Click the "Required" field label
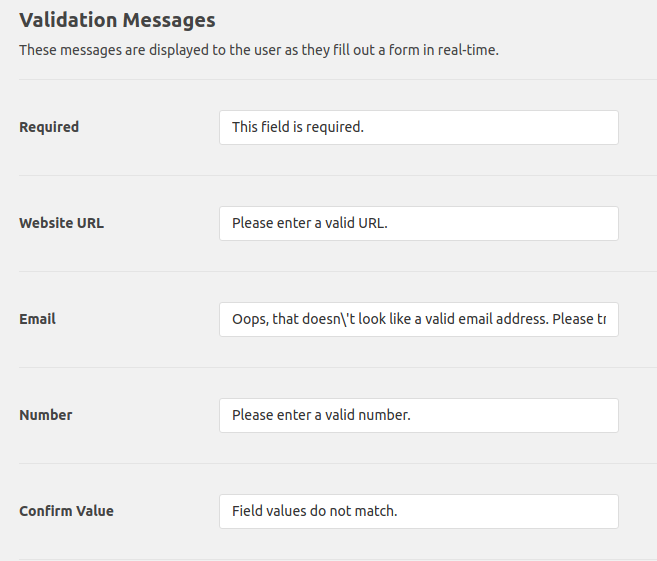Image resolution: width=657 pixels, height=561 pixels. (x=49, y=127)
